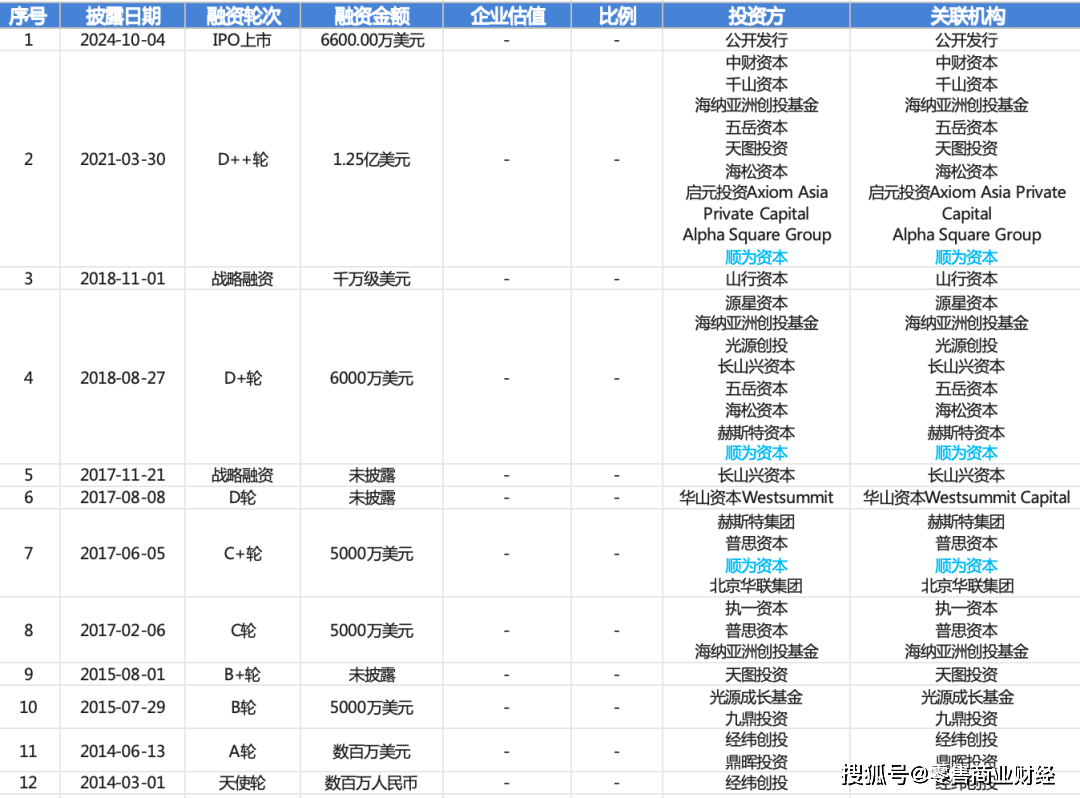Viewport: 1080px width, 798px height.
Task: Select 千山资本 in the 投资方 column
Action: (x=756, y=84)
